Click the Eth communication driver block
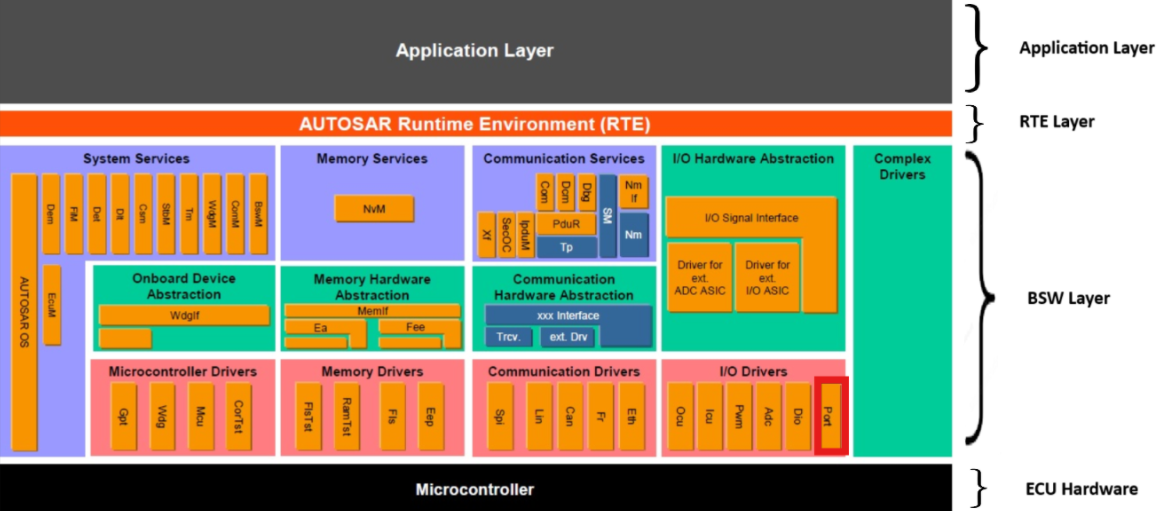The image size is (1175, 511). (x=629, y=415)
